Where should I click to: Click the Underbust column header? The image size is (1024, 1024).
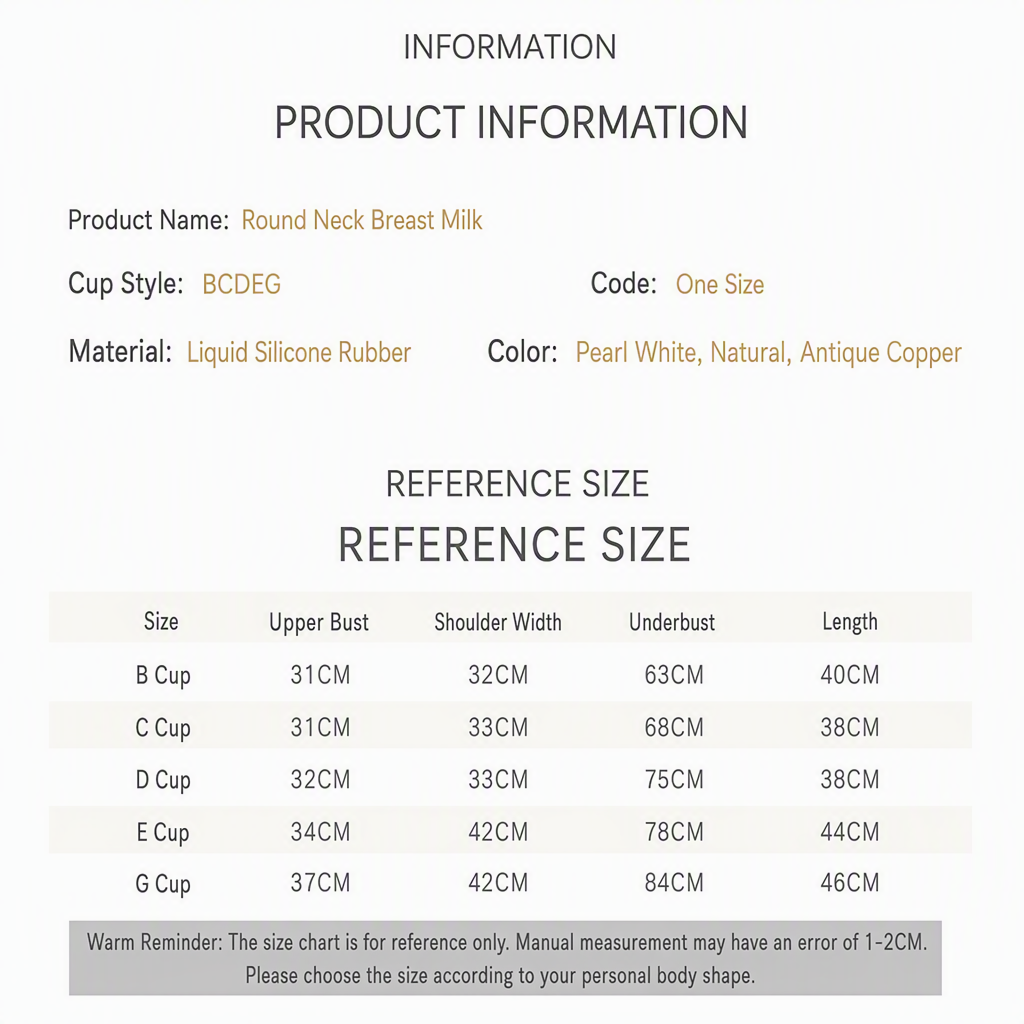tap(672, 622)
